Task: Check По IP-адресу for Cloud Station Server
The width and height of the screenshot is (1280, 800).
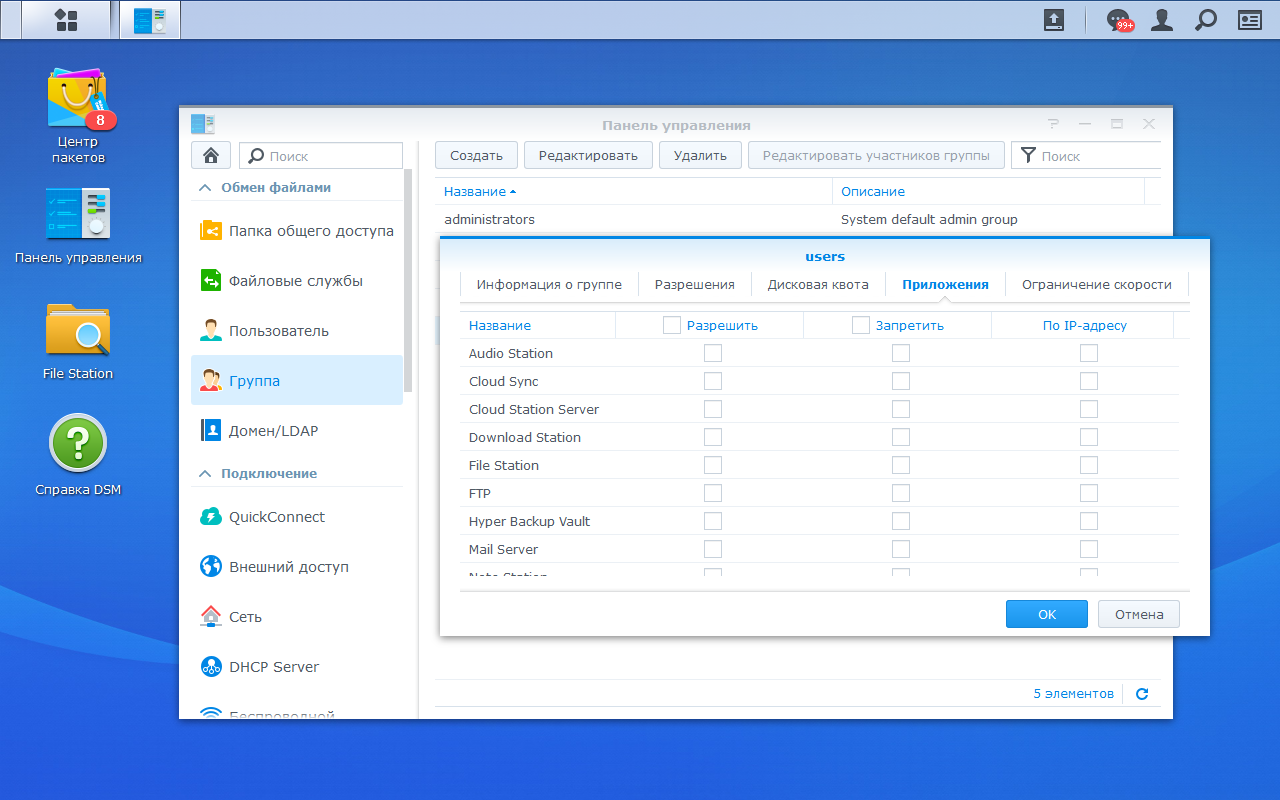Action: pyautogui.click(x=1089, y=409)
